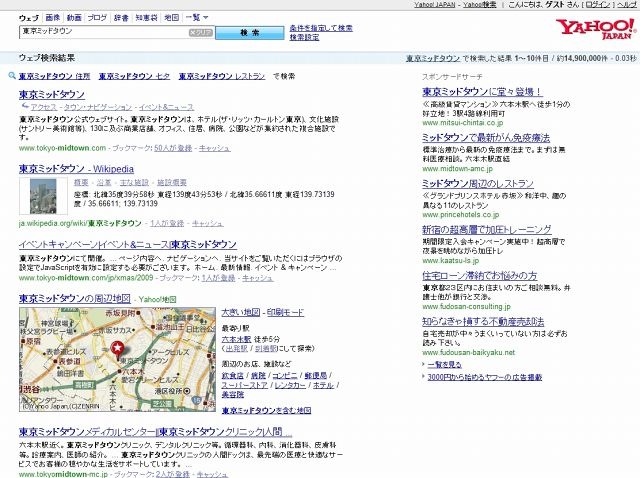Clear the search box with クリア button

pyautogui.click(x=201, y=33)
